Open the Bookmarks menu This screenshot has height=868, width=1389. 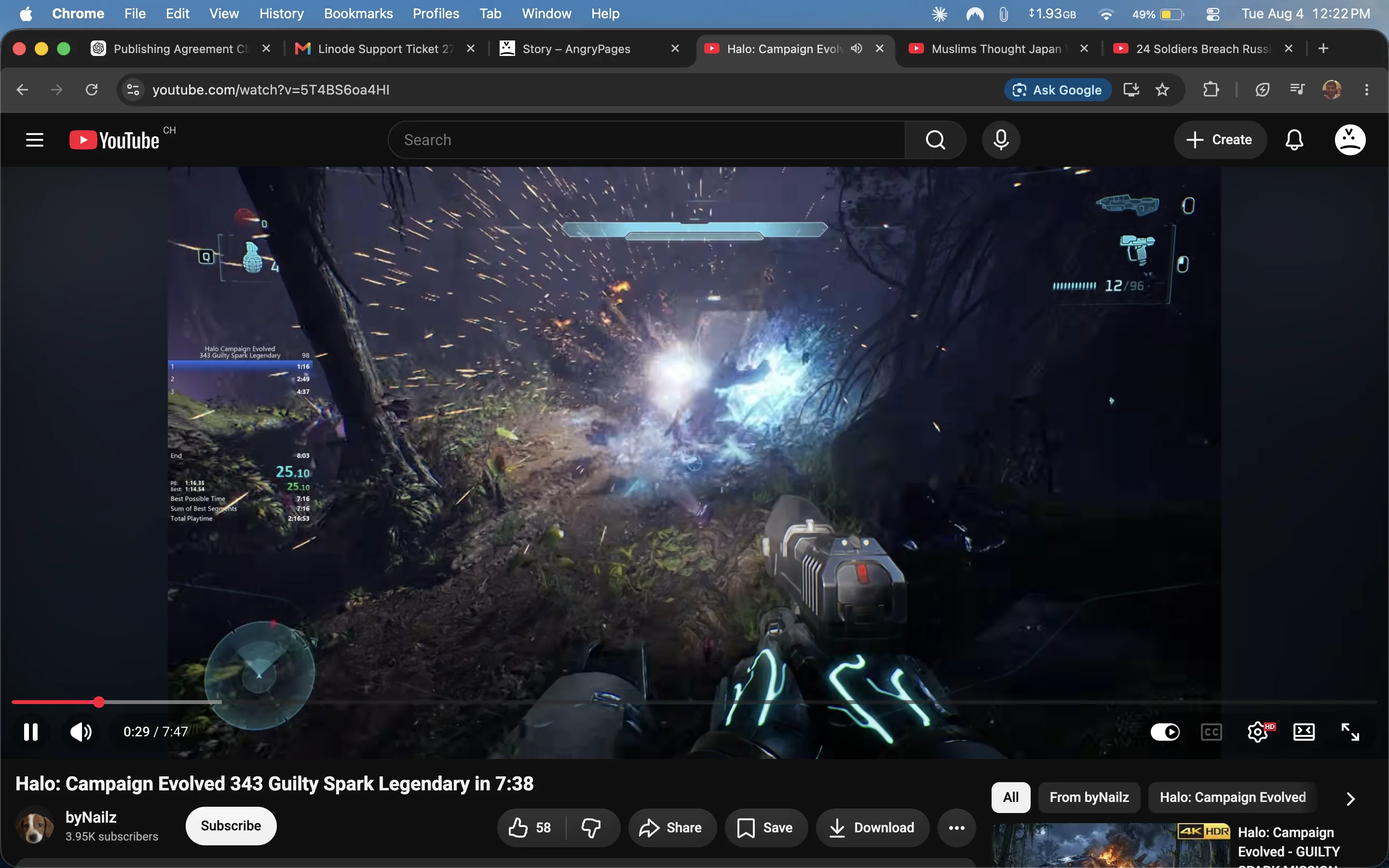358,14
